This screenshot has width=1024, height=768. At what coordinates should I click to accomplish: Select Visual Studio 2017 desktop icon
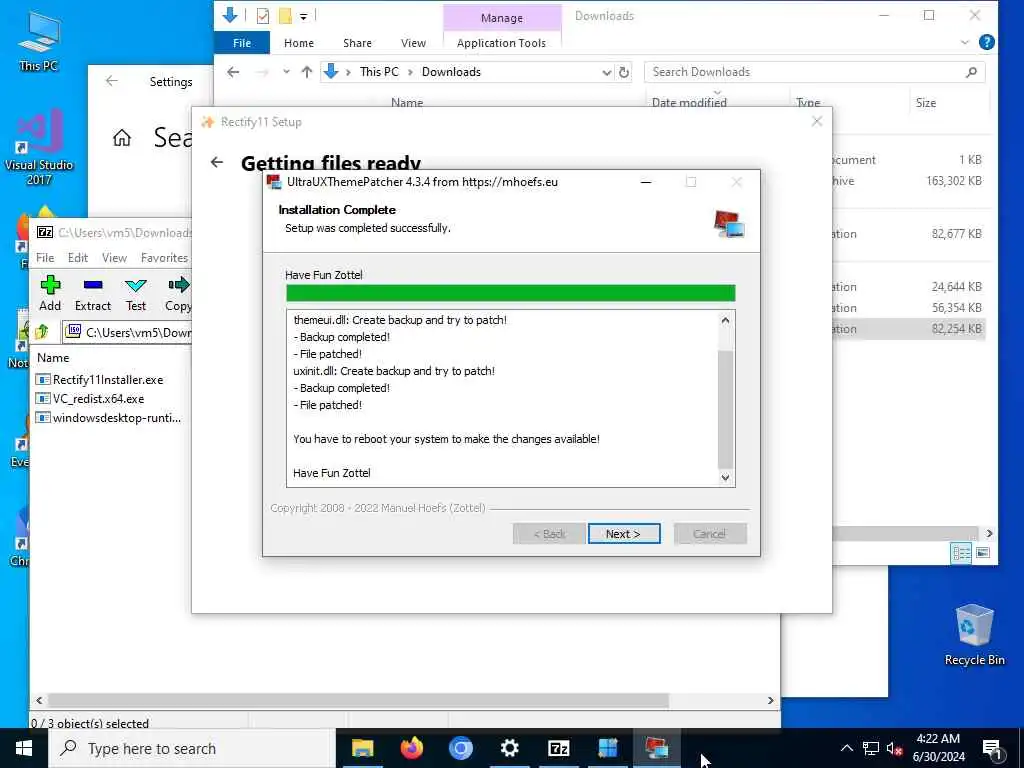coord(39,147)
